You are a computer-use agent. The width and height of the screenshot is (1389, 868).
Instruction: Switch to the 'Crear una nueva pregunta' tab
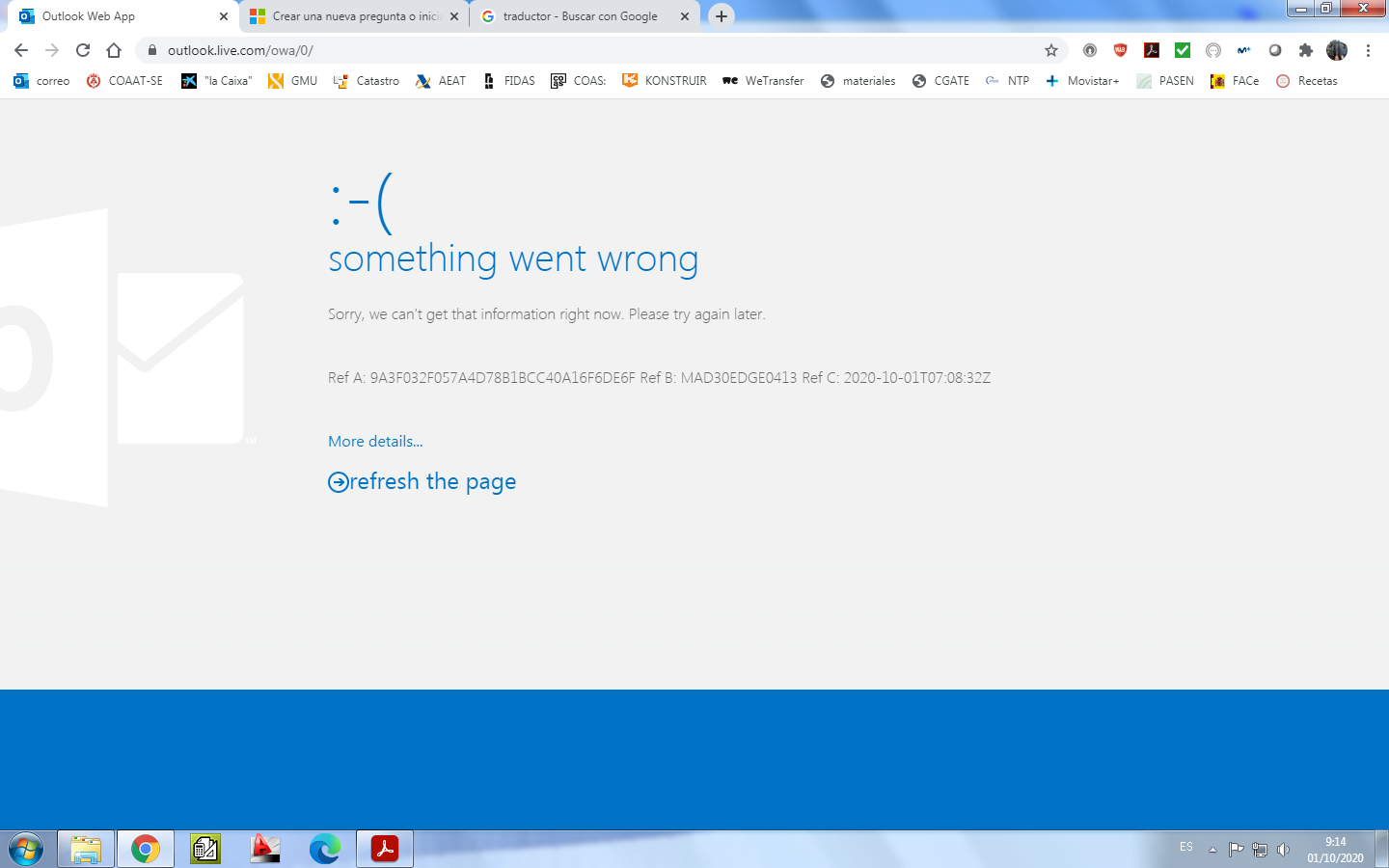pyautogui.click(x=353, y=16)
